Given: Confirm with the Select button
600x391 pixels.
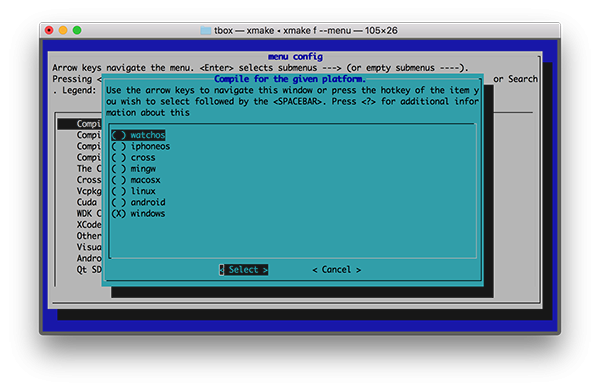Looking at the screenshot, I should pos(243,270).
